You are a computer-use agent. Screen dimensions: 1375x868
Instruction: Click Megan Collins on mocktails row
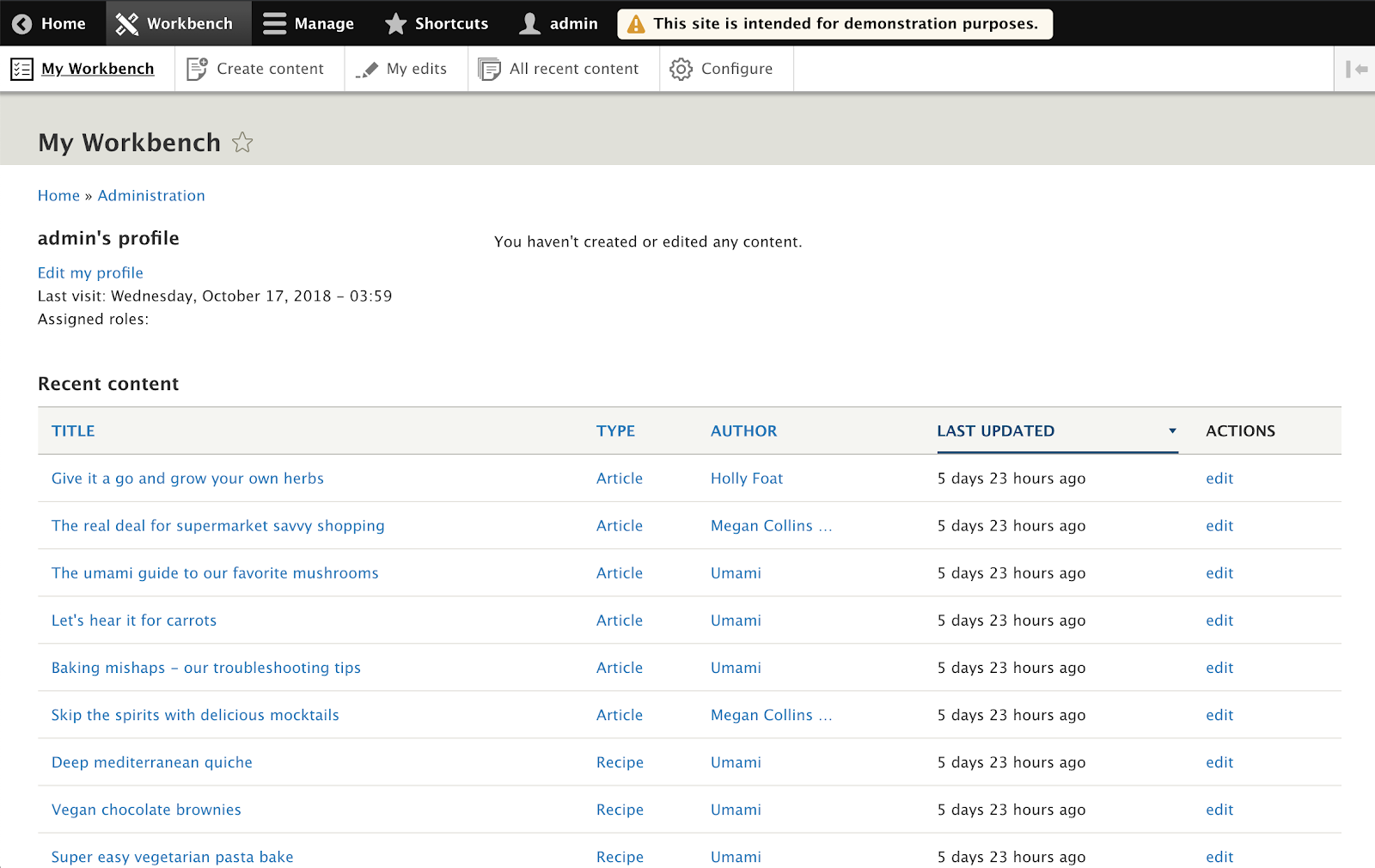tap(771, 715)
